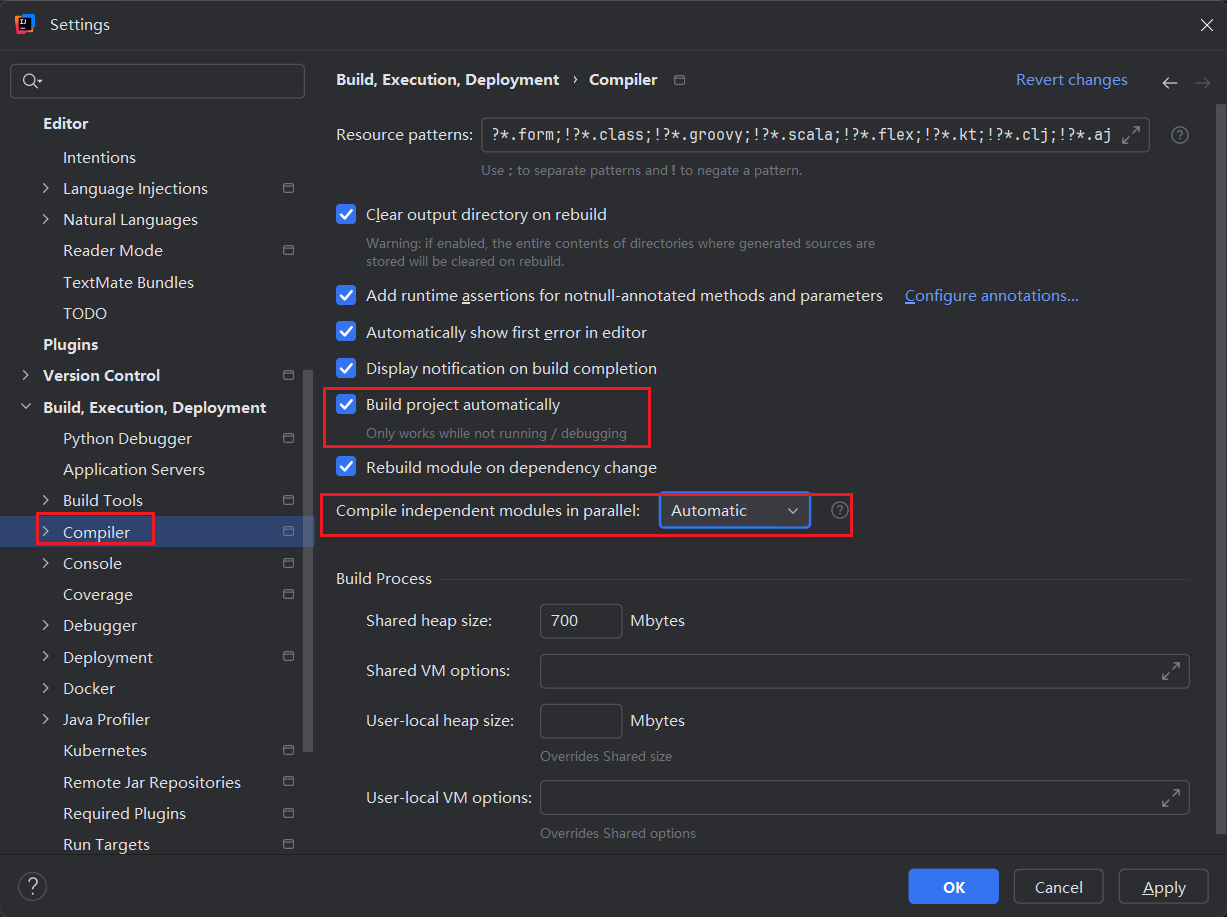Toggle Display notification on build completion
Image resolution: width=1227 pixels, height=917 pixels.
pyautogui.click(x=346, y=368)
